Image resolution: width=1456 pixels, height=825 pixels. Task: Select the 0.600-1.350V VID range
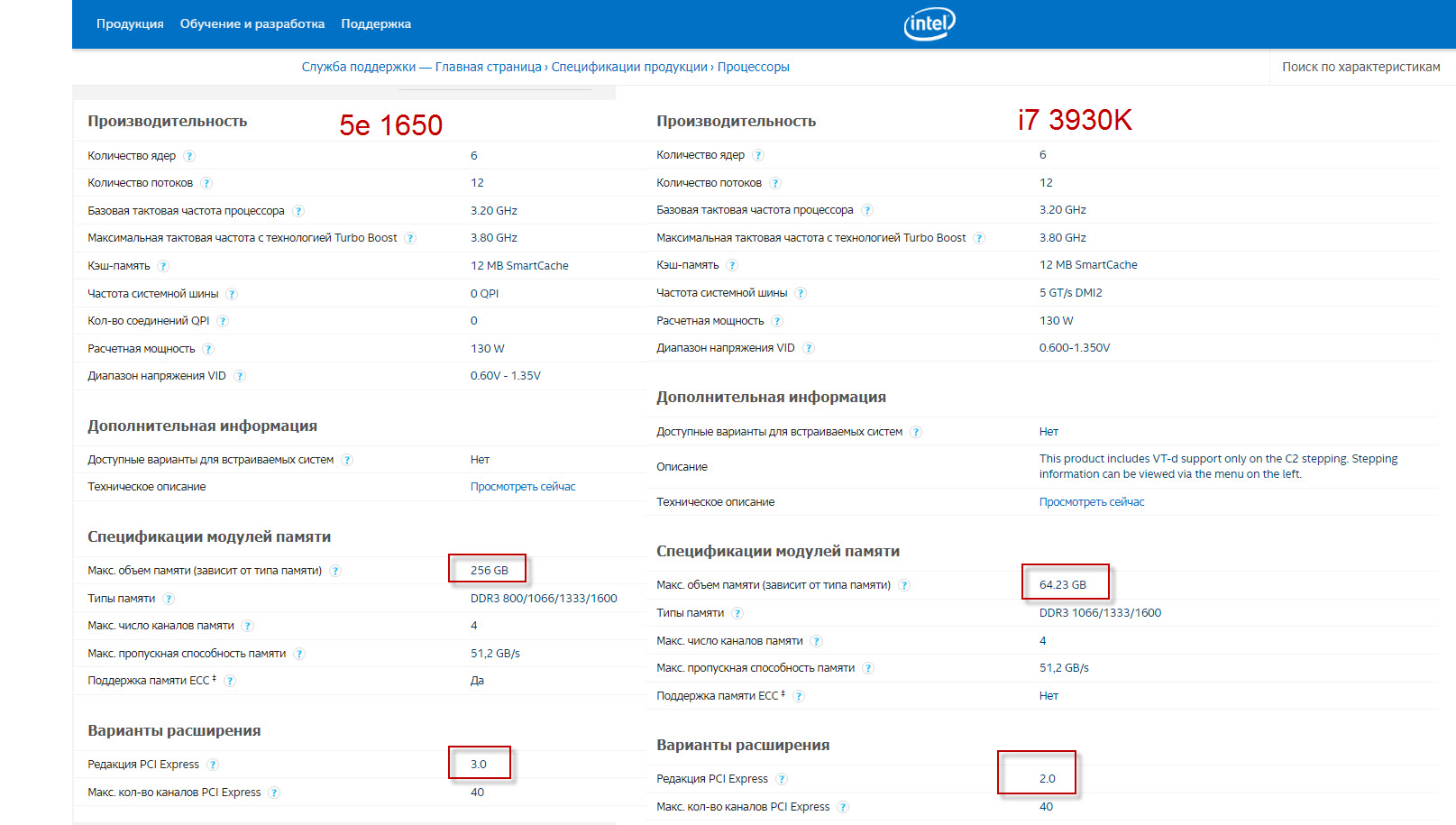1075,348
